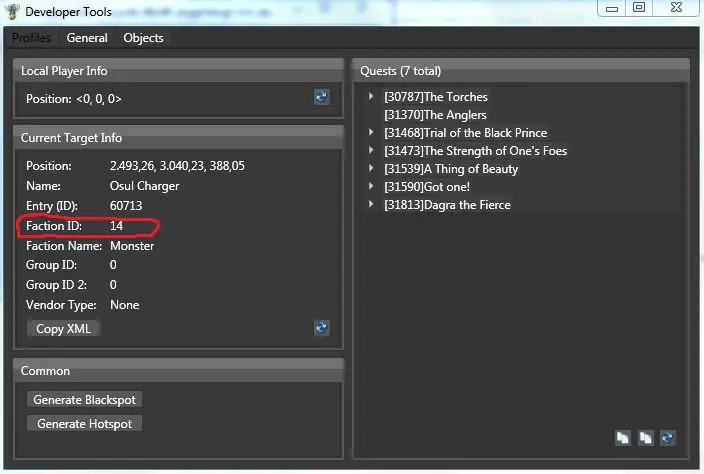Screen dimensions: 704x474
Task: Open the Profiles tab
Action: (31, 38)
